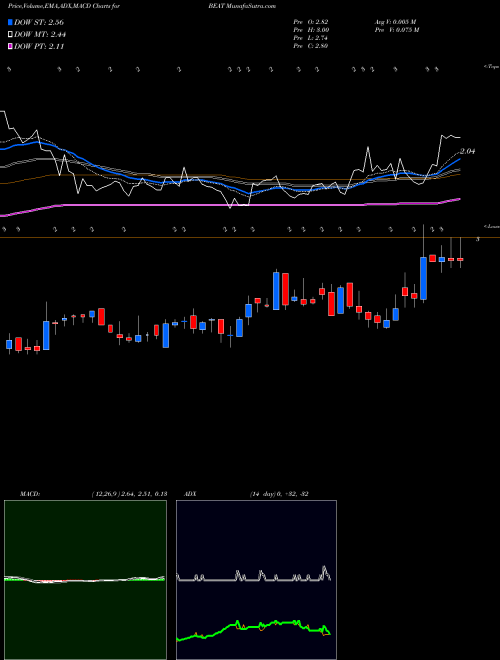Select the 'DOW MT: 2.44' legend label
Viewport: 500px width, 660px height.
[x=40, y=35]
